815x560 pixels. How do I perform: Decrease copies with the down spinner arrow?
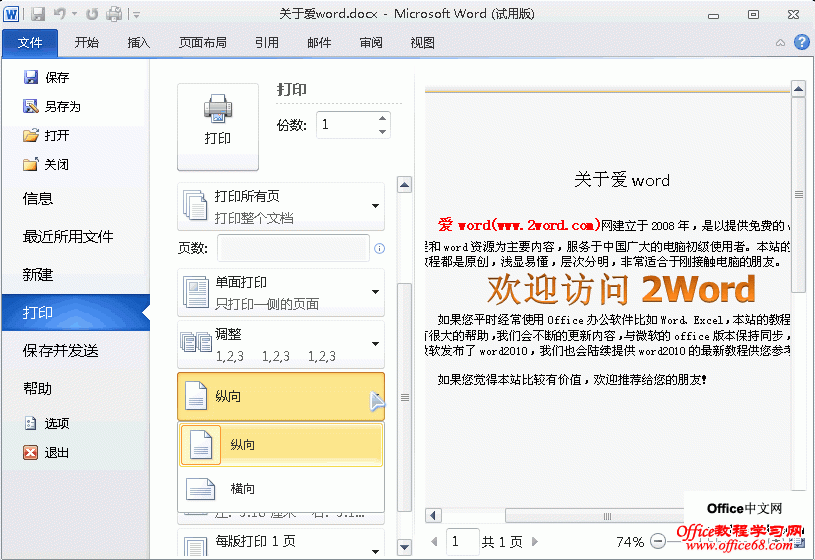point(383,132)
